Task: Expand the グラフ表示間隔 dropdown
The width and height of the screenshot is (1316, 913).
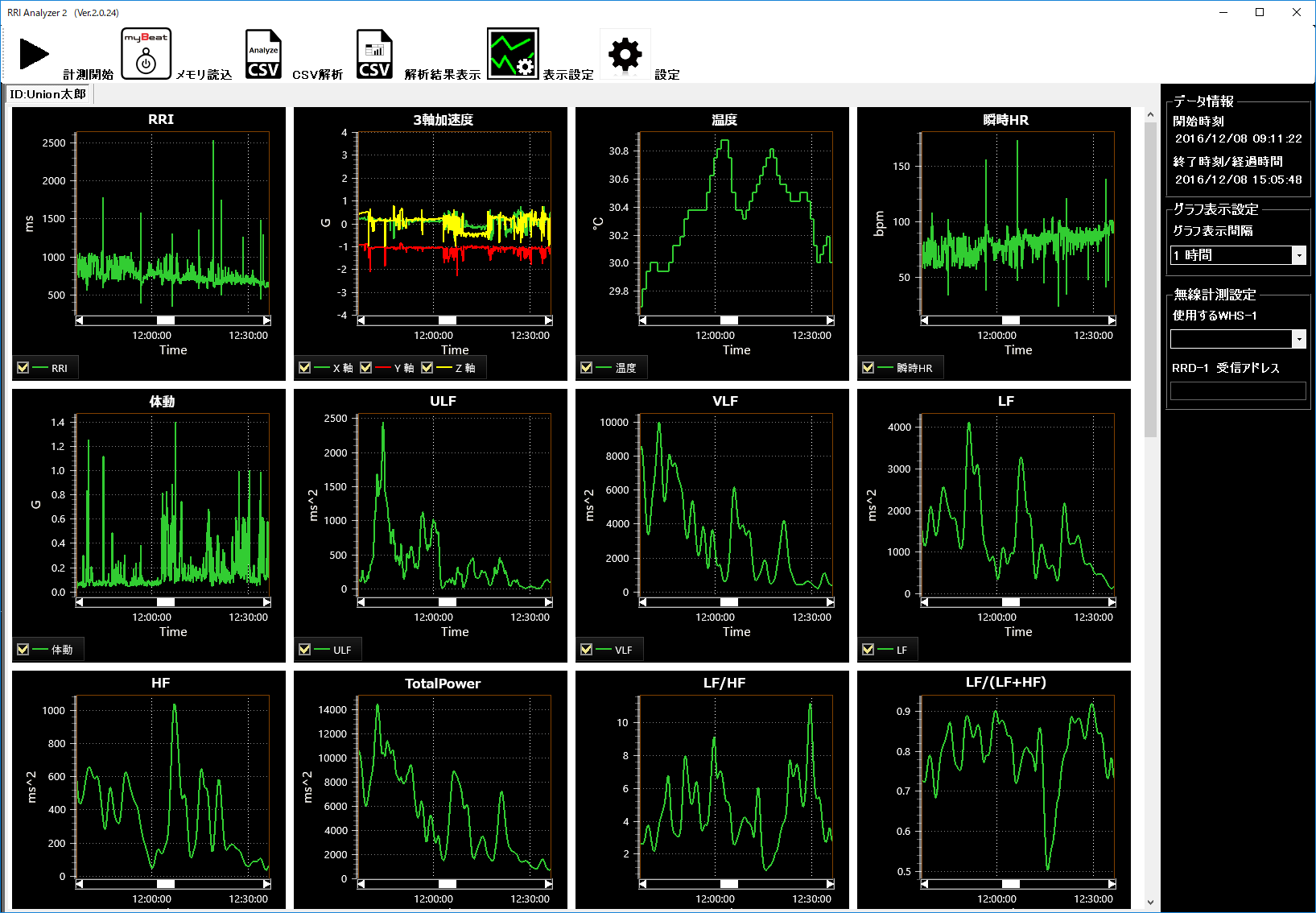Action: [x=1298, y=255]
